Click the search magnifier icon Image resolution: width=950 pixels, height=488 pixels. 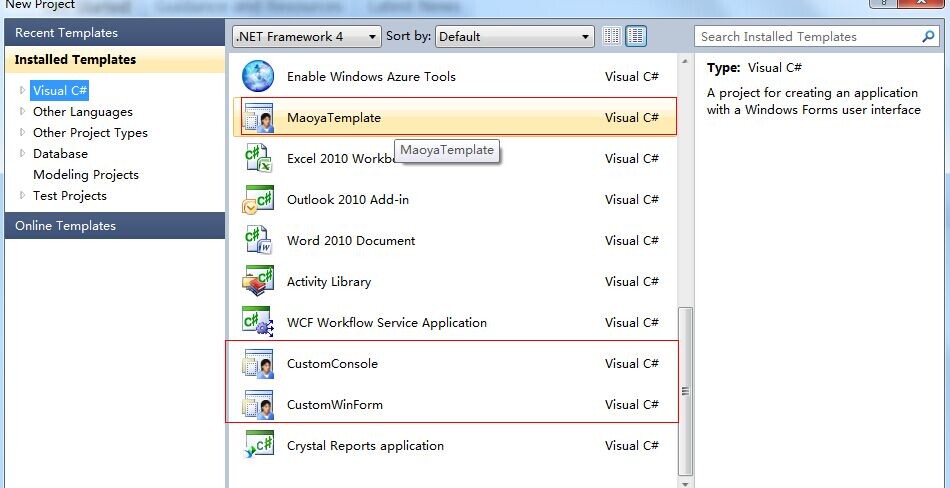click(928, 37)
